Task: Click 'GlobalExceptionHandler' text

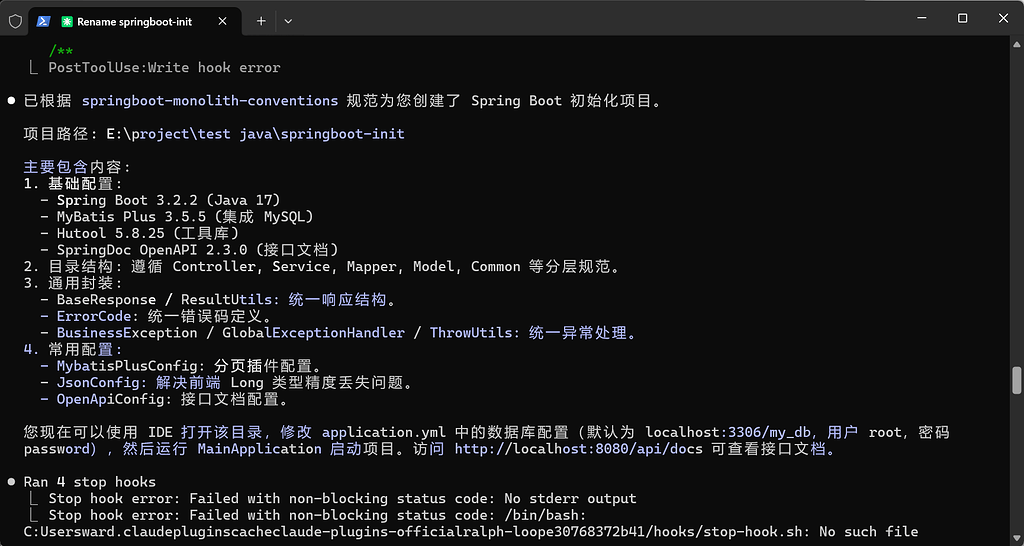Action: (x=313, y=334)
